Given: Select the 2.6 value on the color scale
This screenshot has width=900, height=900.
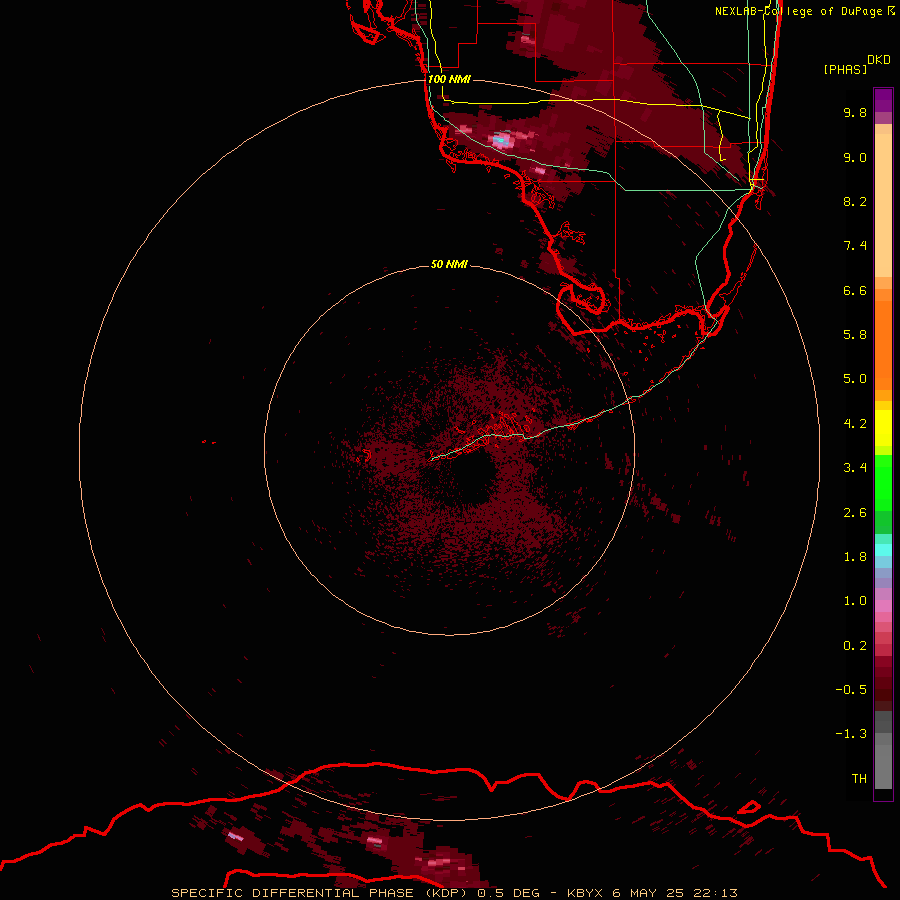Looking at the screenshot, I should 855,513.
